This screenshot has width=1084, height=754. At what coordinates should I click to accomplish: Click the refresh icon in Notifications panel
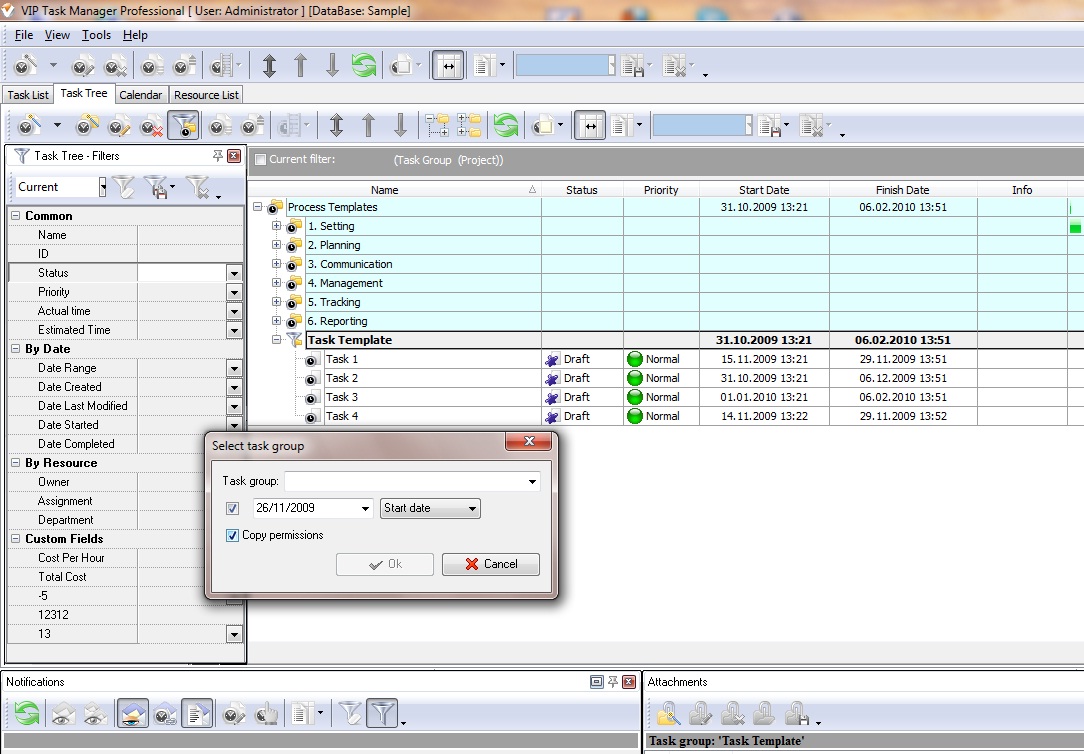(x=27, y=714)
